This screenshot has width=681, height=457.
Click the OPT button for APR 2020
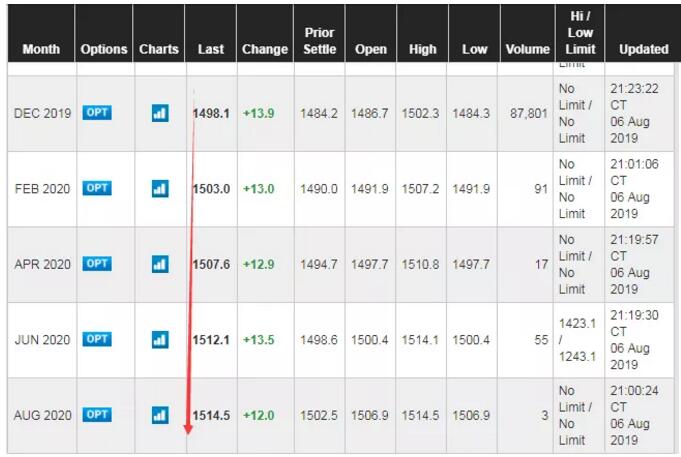pos(97,264)
